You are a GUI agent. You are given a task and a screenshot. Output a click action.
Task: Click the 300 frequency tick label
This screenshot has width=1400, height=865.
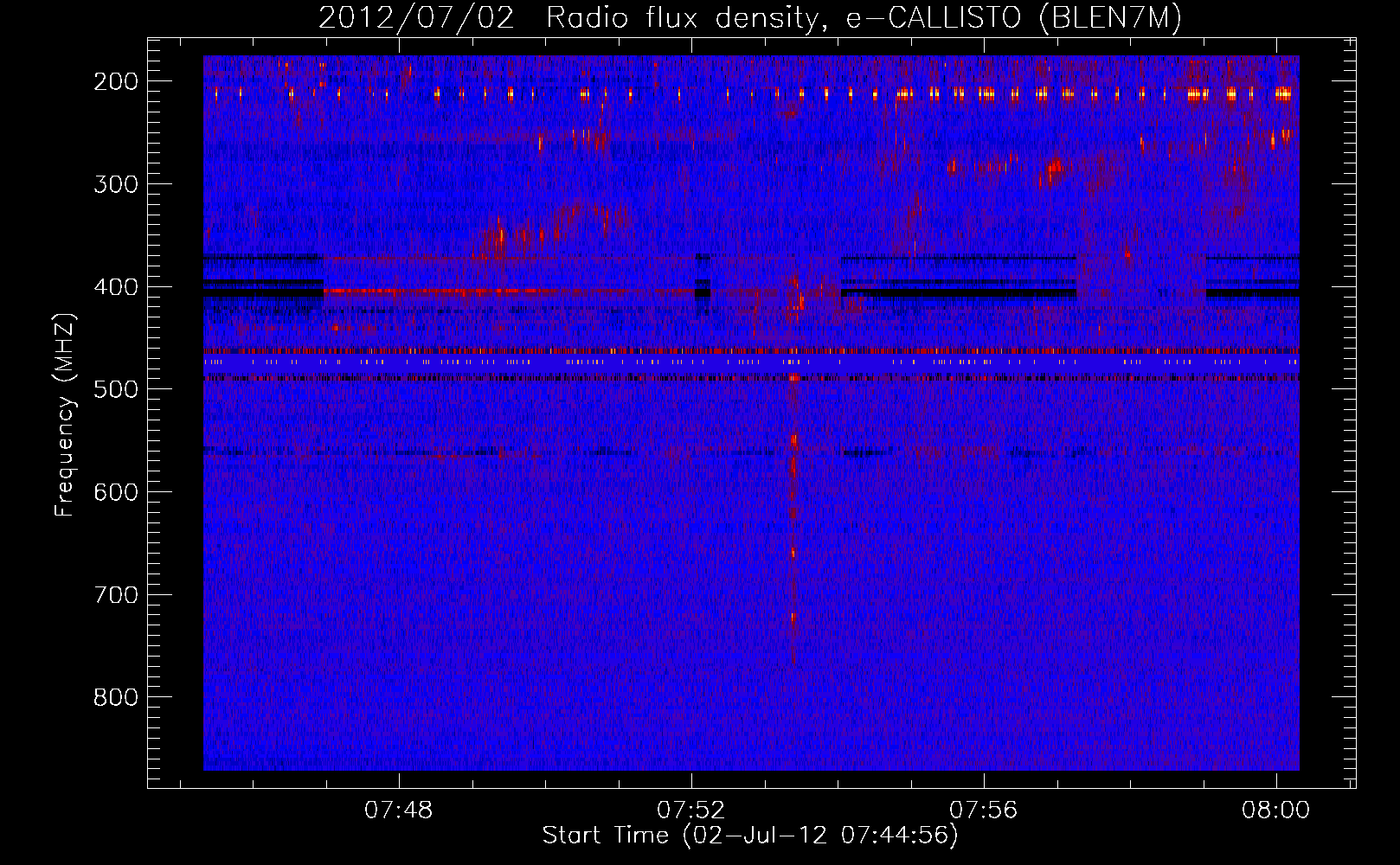pos(116,184)
